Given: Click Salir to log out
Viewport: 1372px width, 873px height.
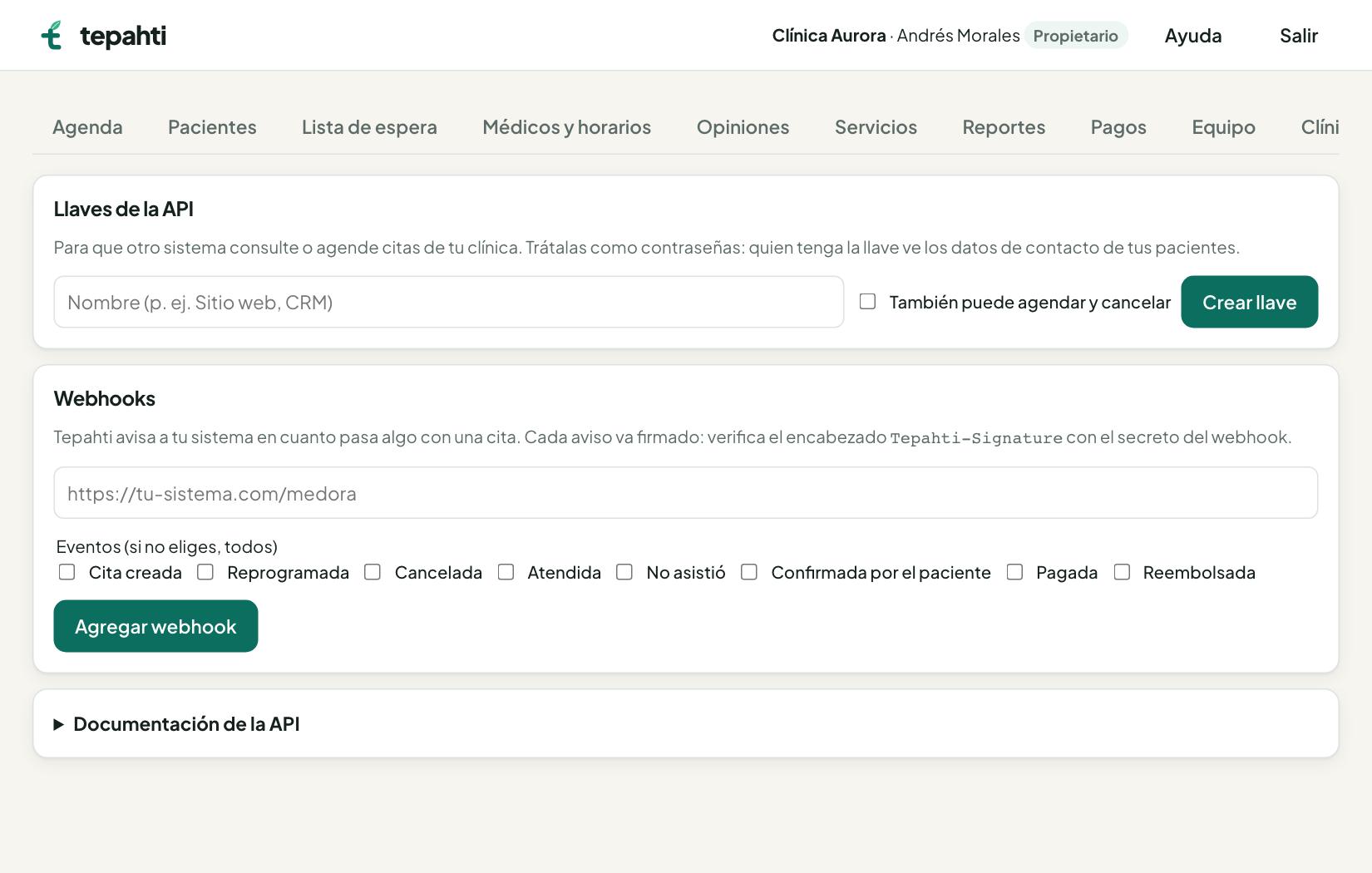Looking at the screenshot, I should pos(1299,36).
